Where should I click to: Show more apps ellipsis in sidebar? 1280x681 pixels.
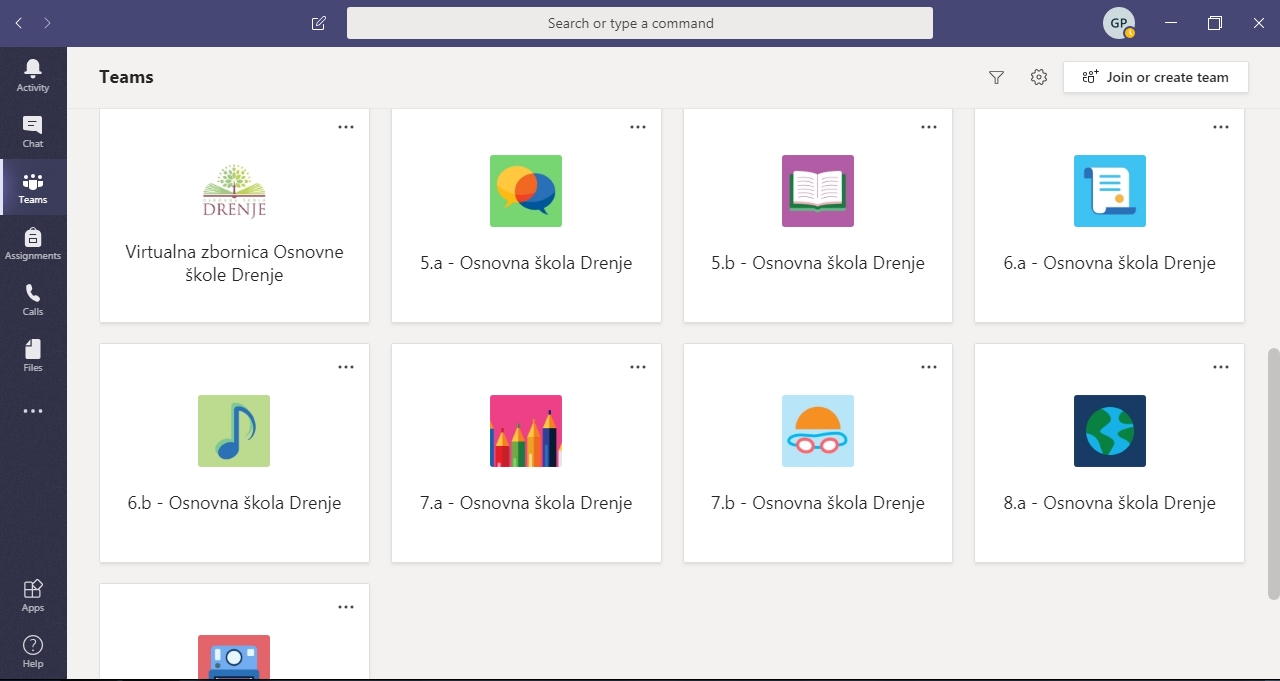(x=33, y=411)
